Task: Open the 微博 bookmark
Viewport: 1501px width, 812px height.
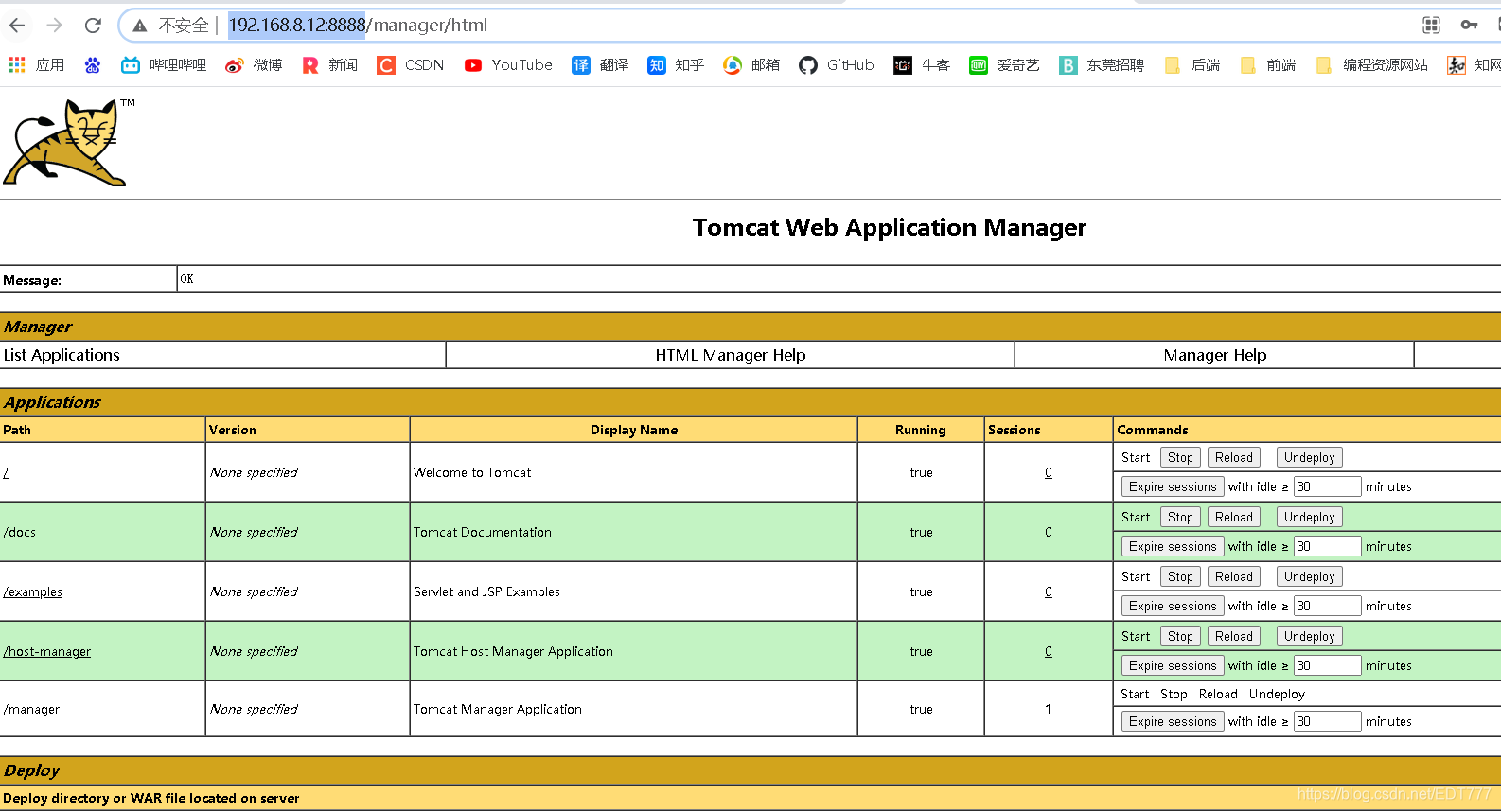Action: (254, 65)
